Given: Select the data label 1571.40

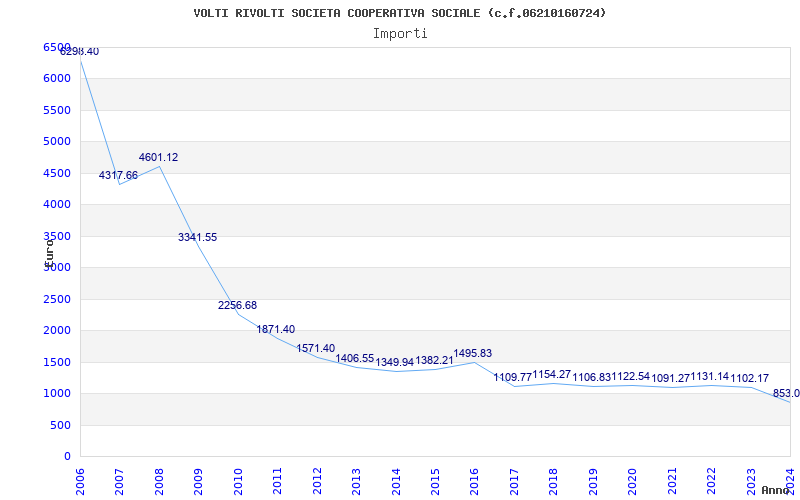Looking at the screenshot, I should pyautogui.click(x=316, y=348).
